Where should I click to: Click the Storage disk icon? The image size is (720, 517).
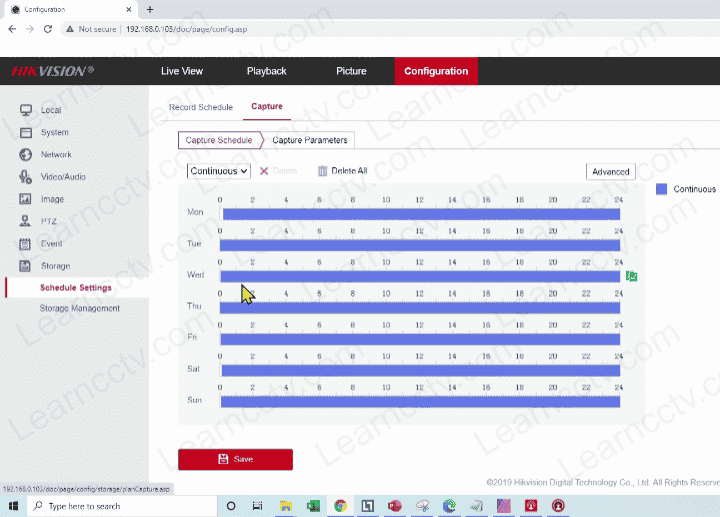coord(26,266)
